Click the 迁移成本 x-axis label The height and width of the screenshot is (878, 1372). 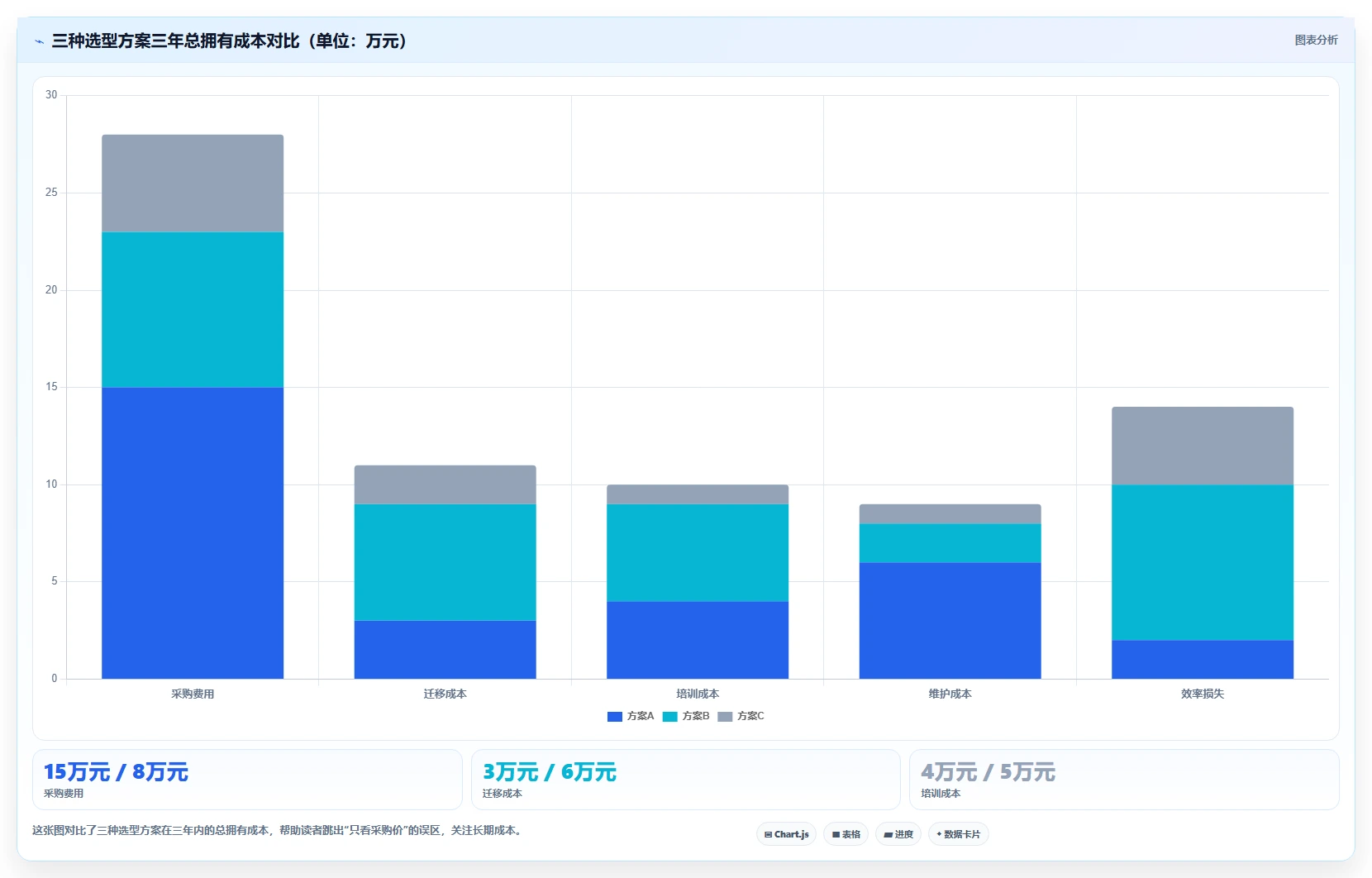coord(445,694)
